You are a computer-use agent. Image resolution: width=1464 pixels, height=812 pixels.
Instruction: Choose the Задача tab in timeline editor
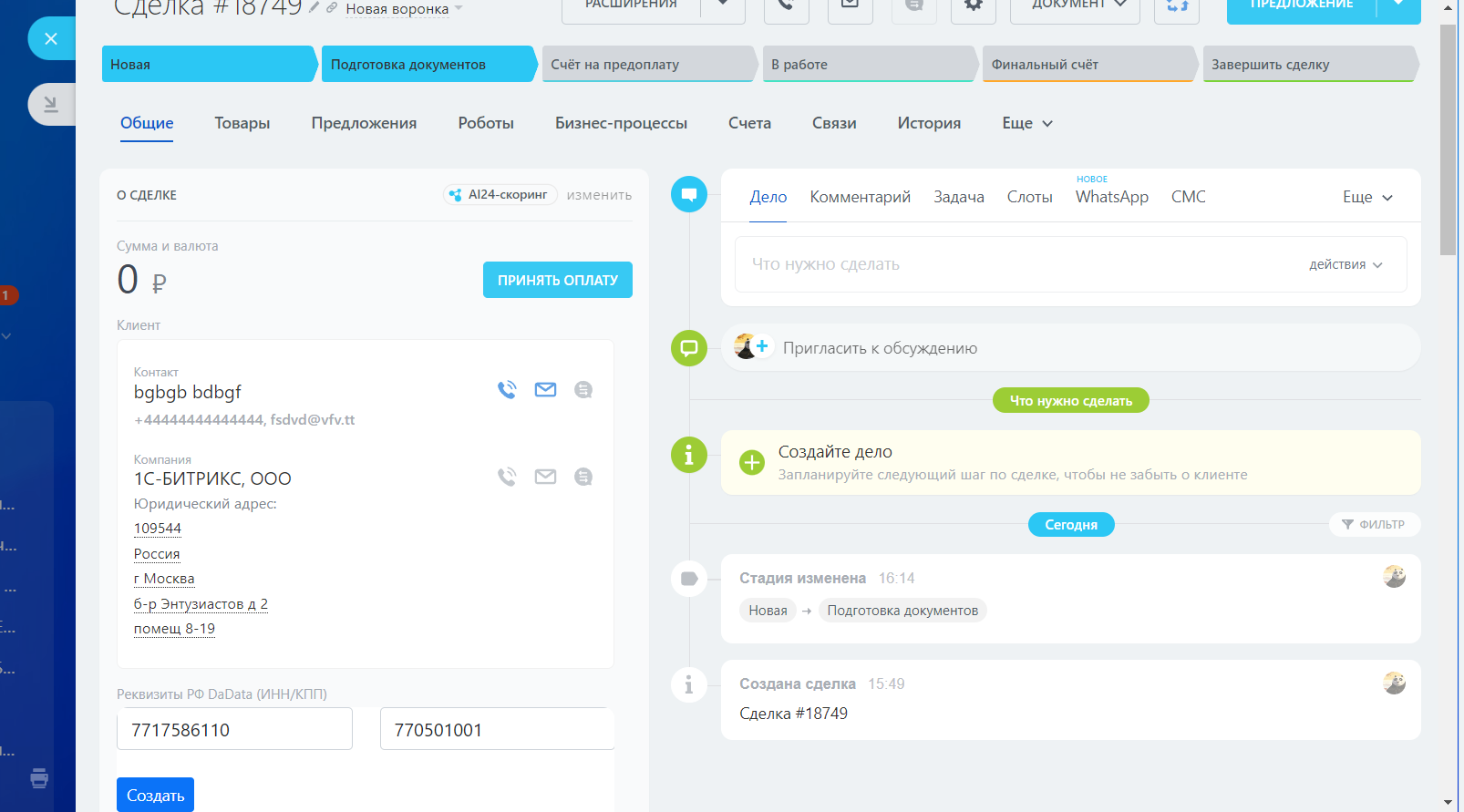pos(959,197)
